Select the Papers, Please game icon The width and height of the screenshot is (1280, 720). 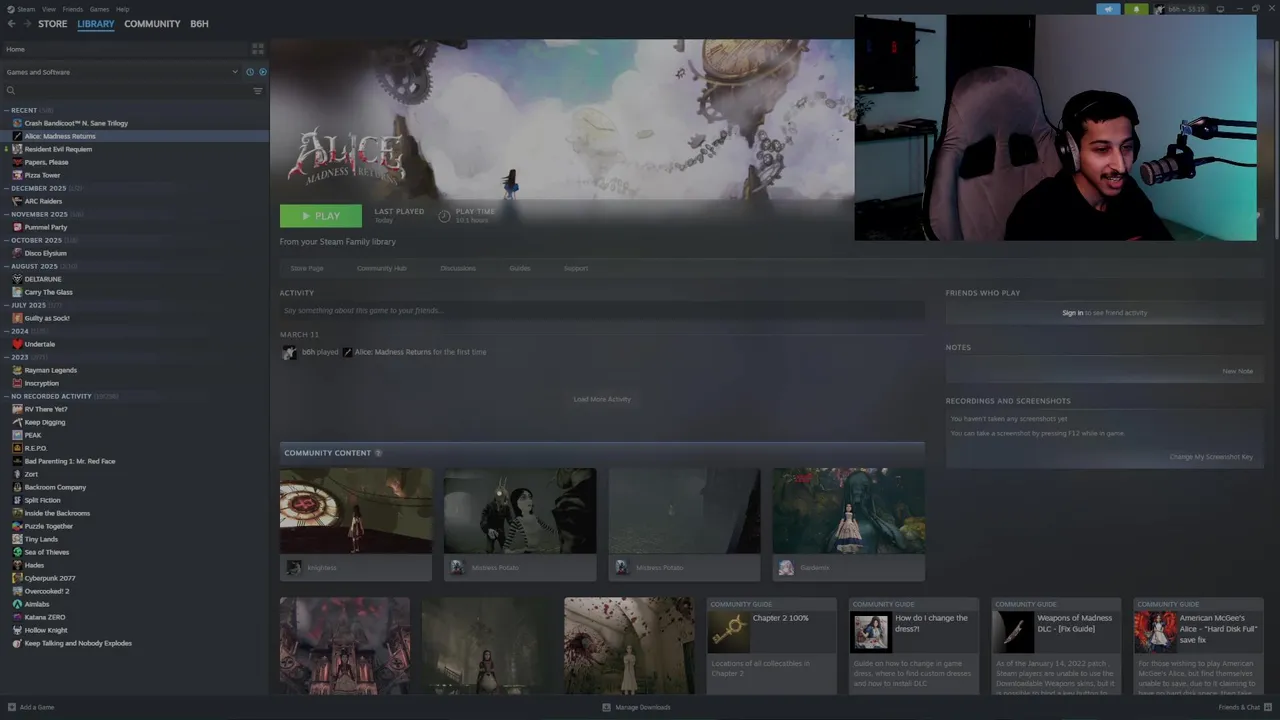(17, 162)
